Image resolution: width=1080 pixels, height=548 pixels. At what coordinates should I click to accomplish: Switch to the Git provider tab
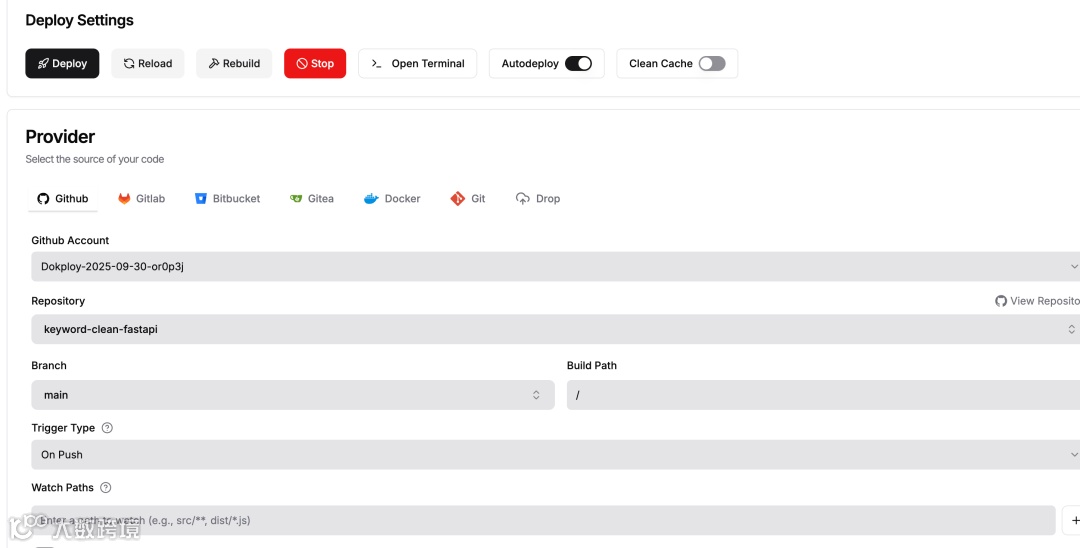pos(468,198)
